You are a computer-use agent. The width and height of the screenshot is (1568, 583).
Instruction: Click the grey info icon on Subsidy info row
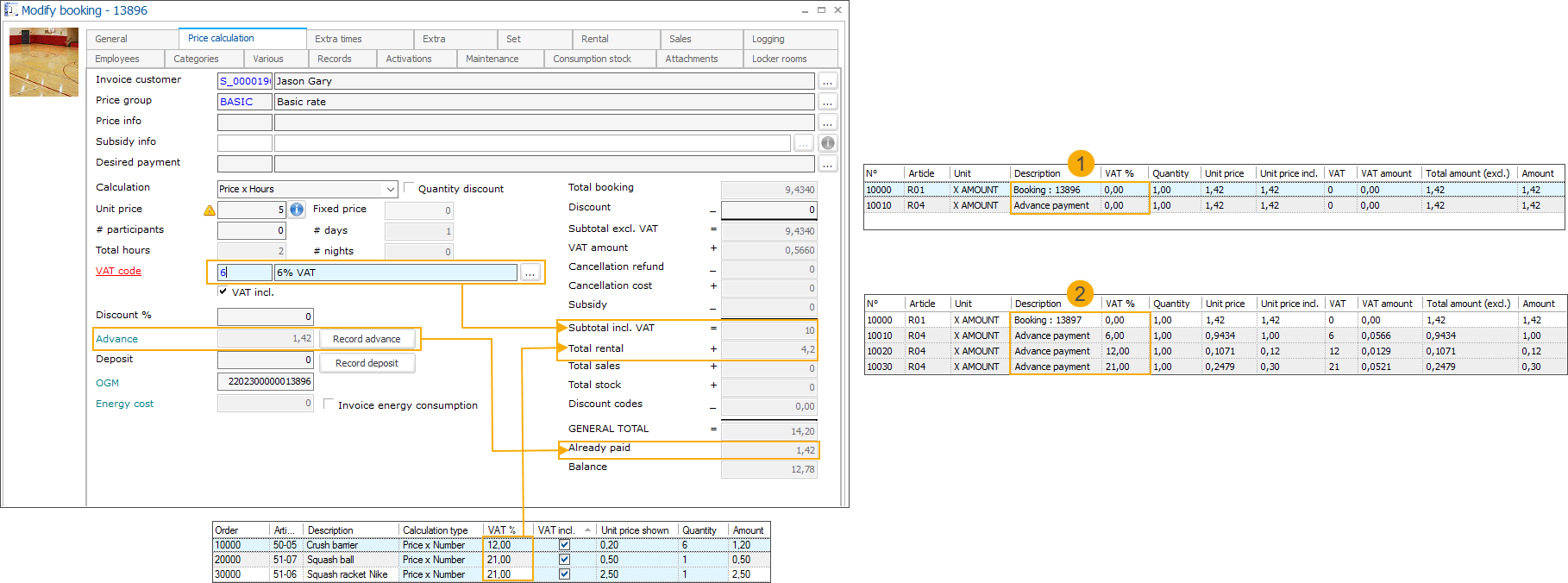pos(827,143)
